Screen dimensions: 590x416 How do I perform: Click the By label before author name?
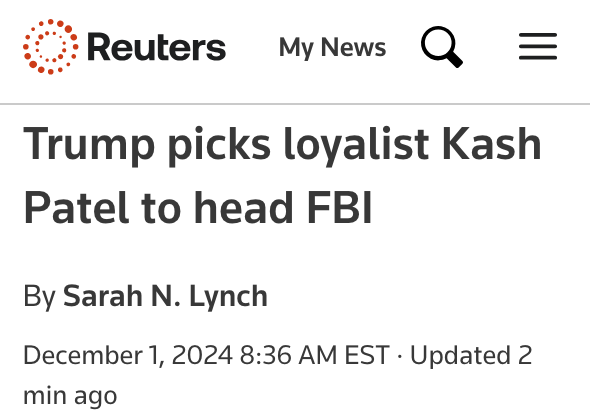coord(40,298)
